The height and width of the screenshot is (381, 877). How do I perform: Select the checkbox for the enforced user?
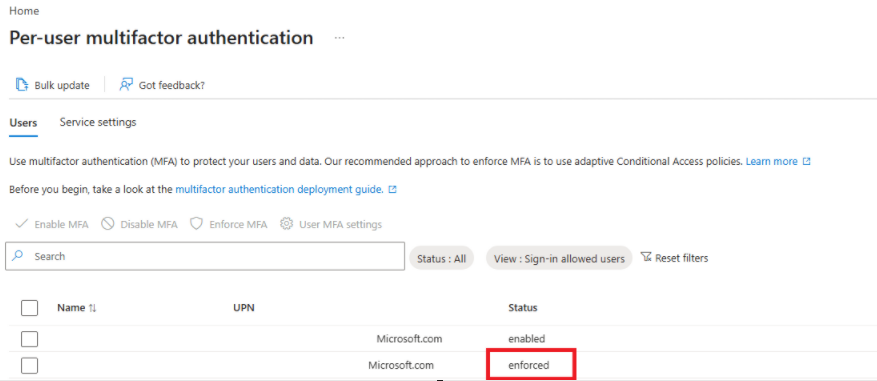coord(29,365)
